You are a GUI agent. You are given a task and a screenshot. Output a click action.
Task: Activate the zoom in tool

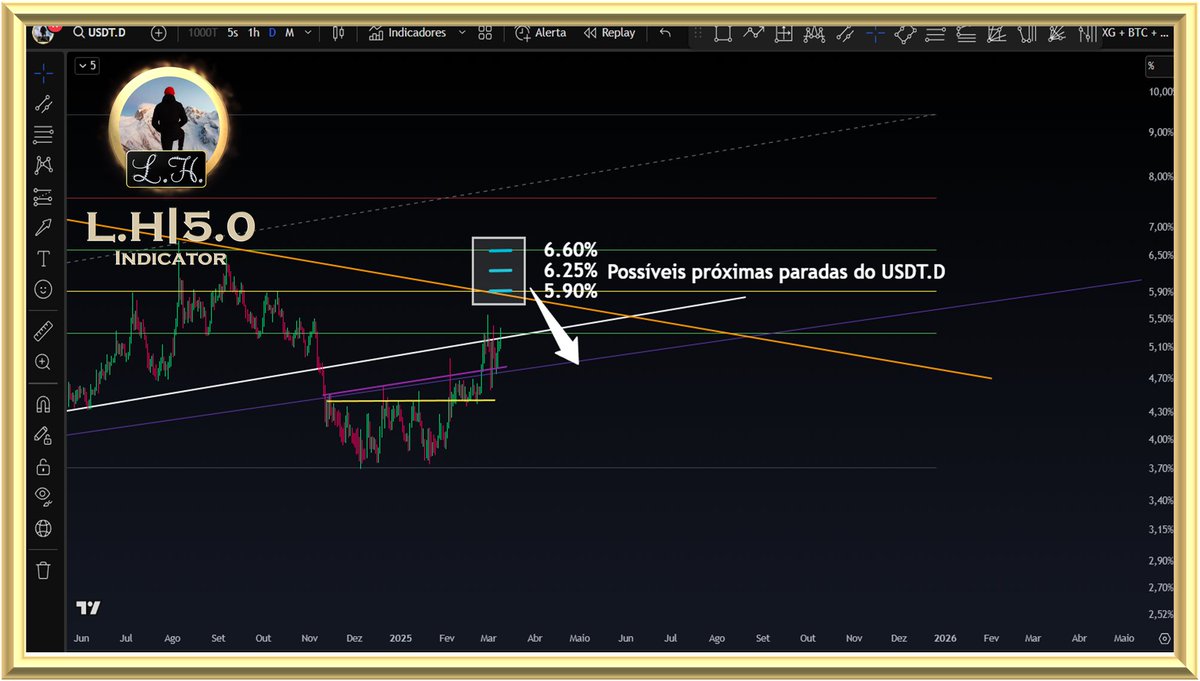[x=43, y=362]
